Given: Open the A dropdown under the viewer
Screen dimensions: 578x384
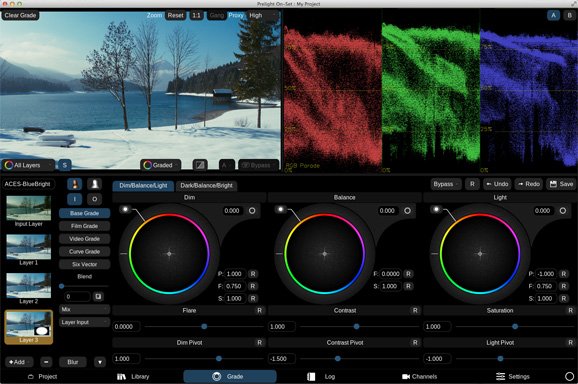Looking at the screenshot, I should [x=226, y=165].
